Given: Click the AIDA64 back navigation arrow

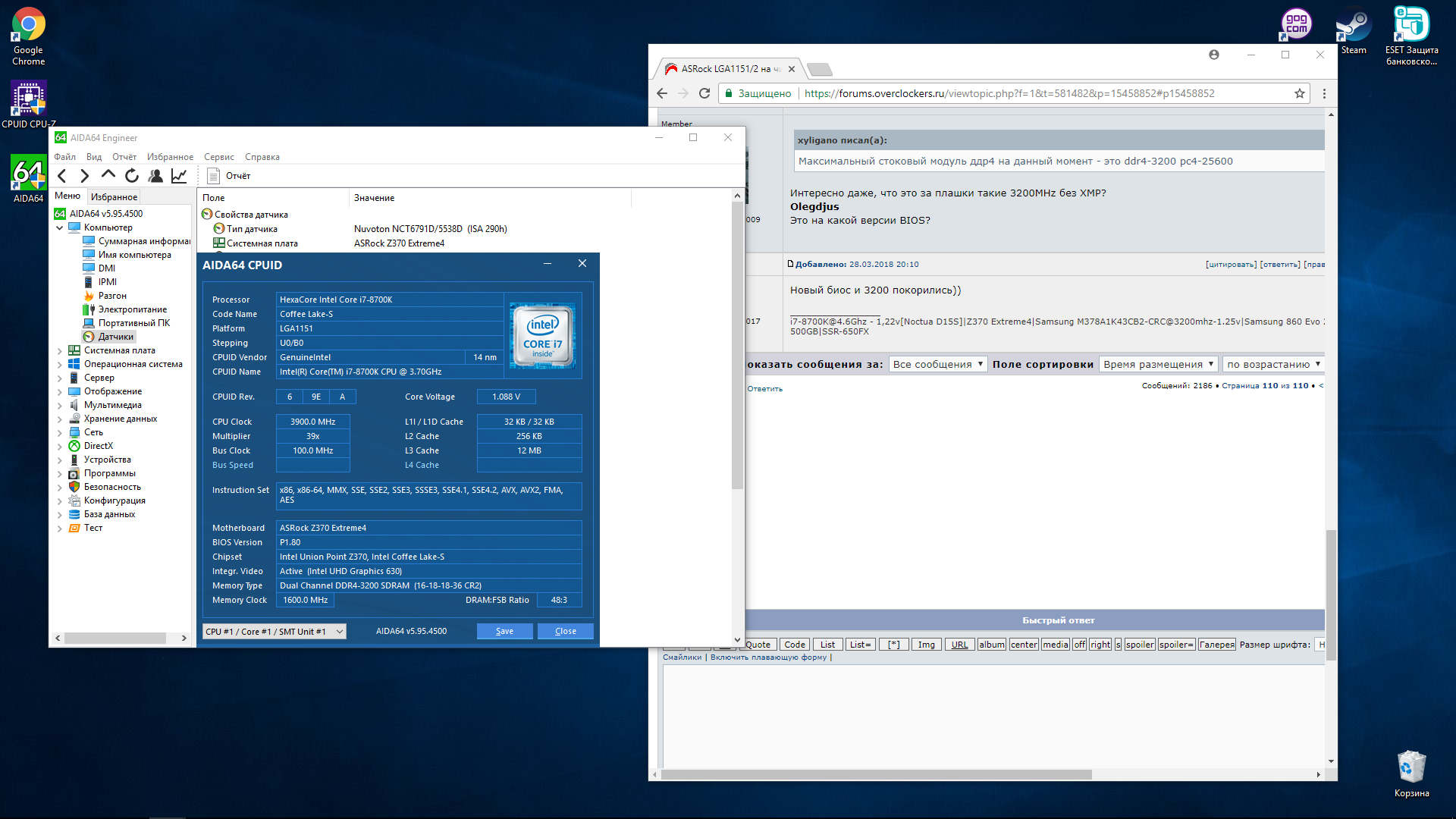Looking at the screenshot, I should [62, 176].
